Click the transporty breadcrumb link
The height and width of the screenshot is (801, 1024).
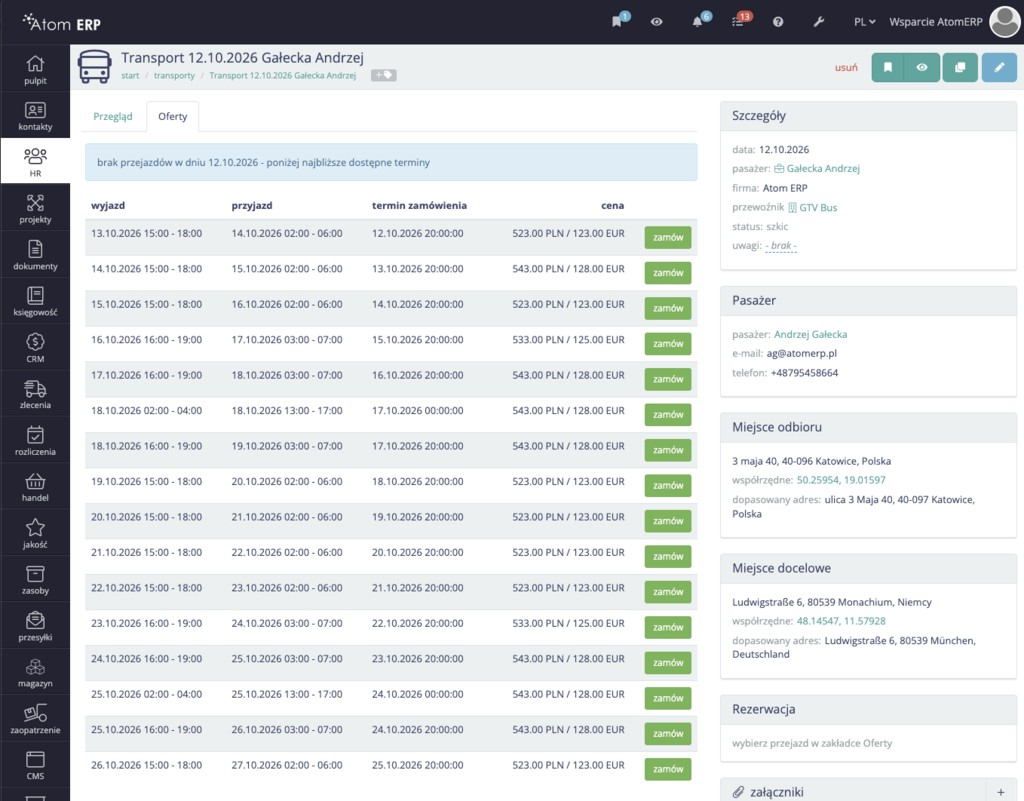(174, 76)
